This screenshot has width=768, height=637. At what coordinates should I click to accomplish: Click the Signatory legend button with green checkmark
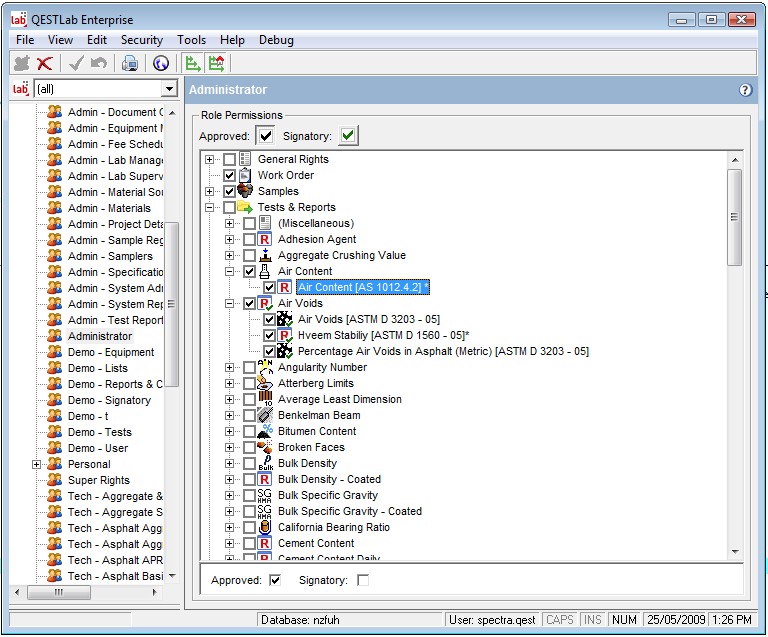click(x=347, y=136)
